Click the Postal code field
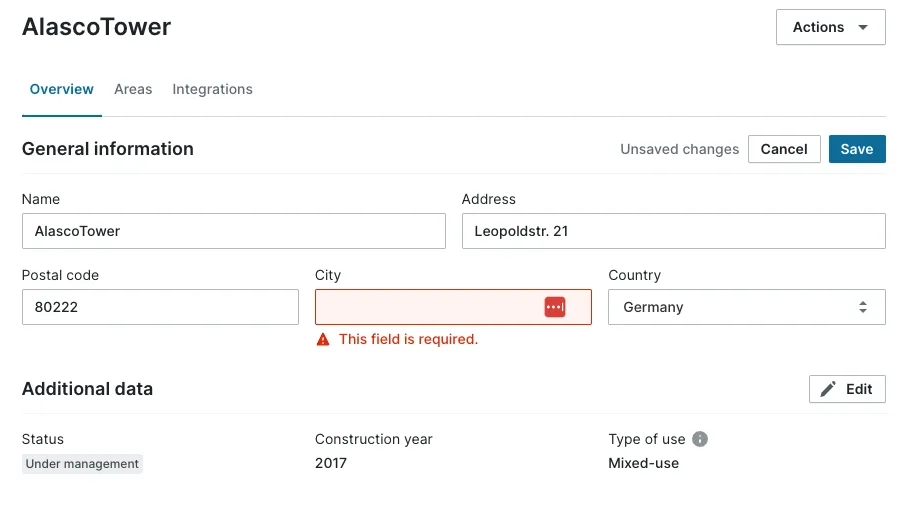This screenshot has width=916, height=512. (x=160, y=307)
